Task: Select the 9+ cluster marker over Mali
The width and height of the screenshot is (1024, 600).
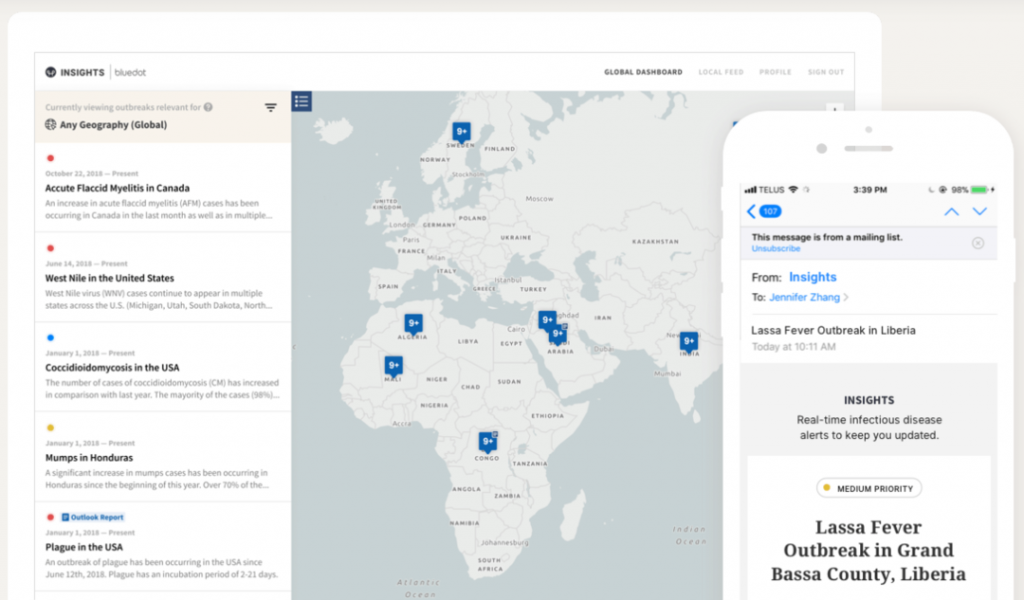Action: pos(393,366)
